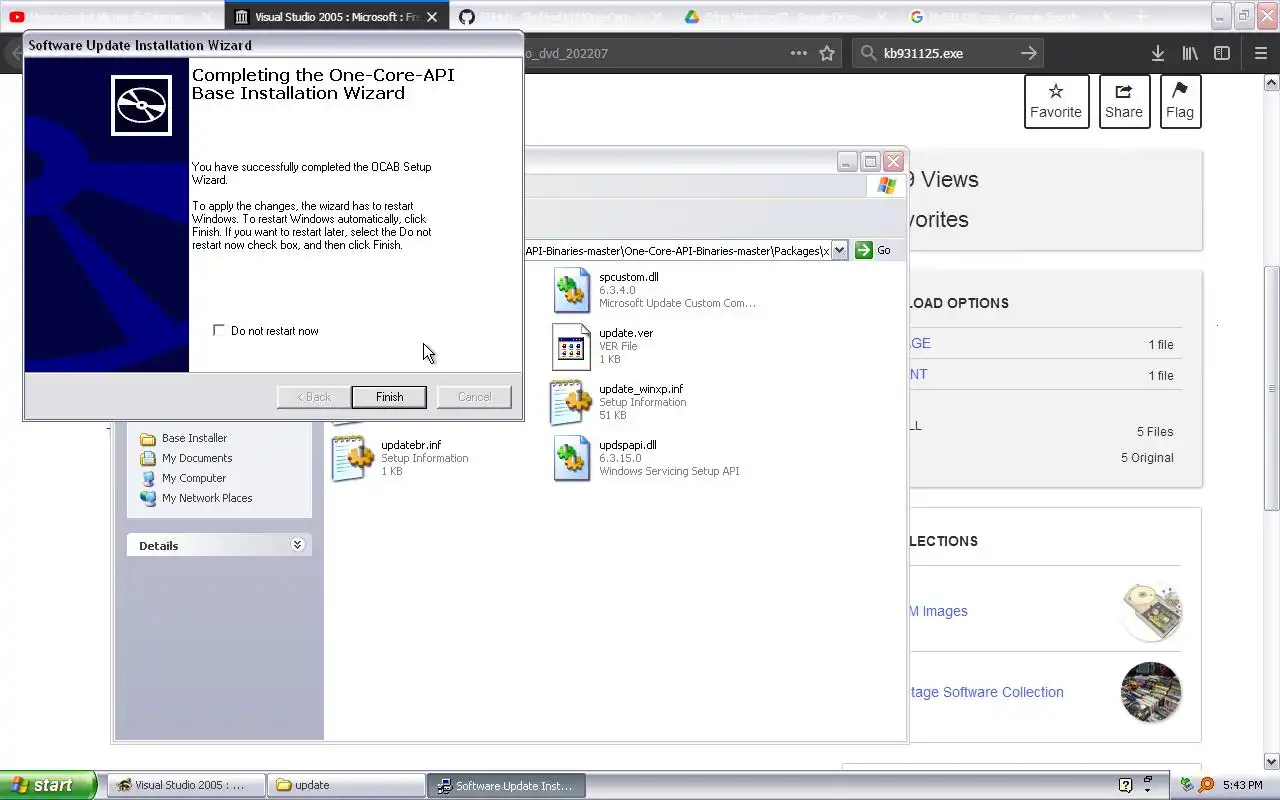
Task: Click the Base Installer folder icon
Action: 148,438
